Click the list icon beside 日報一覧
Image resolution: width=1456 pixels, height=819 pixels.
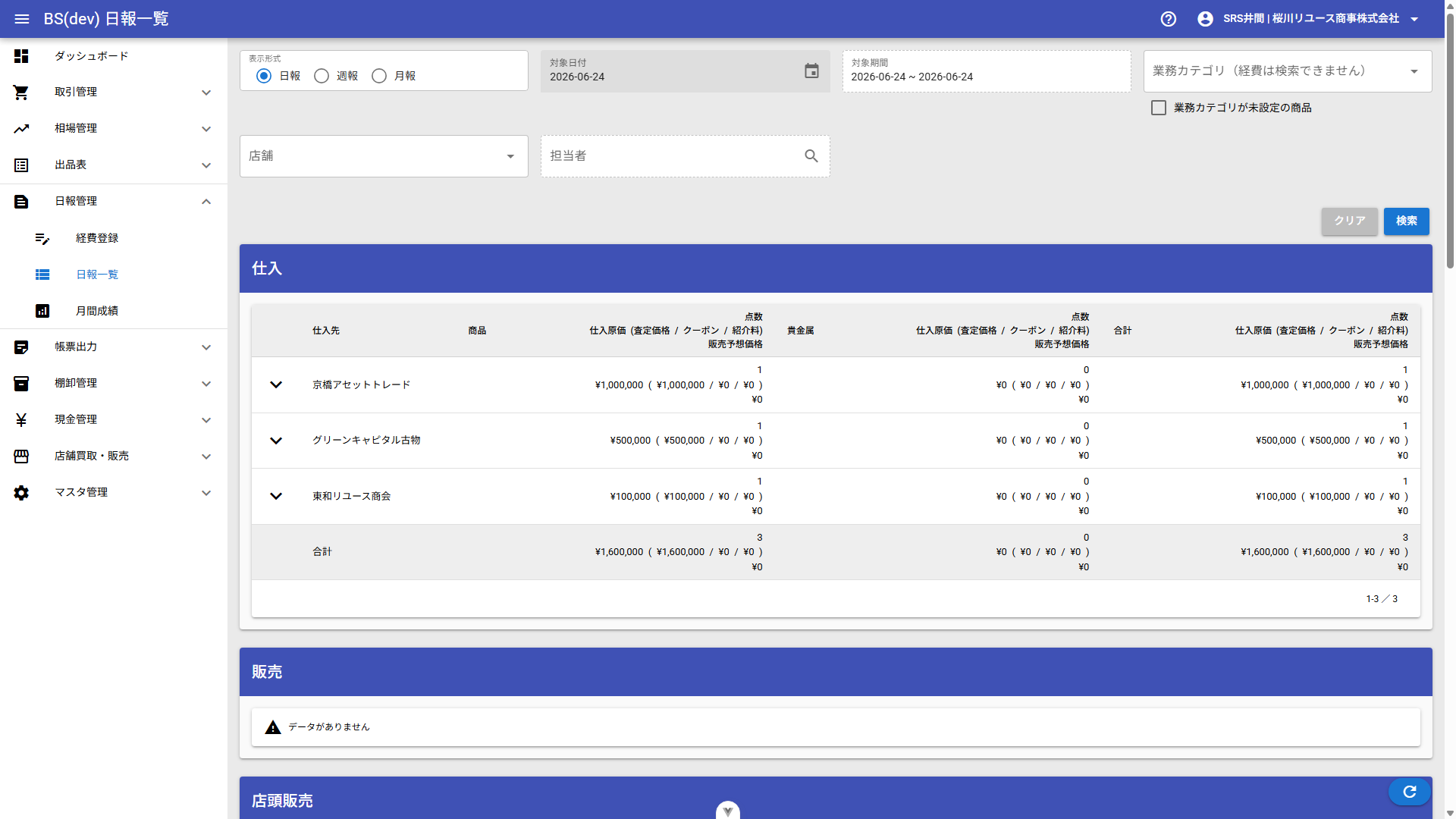(x=42, y=275)
